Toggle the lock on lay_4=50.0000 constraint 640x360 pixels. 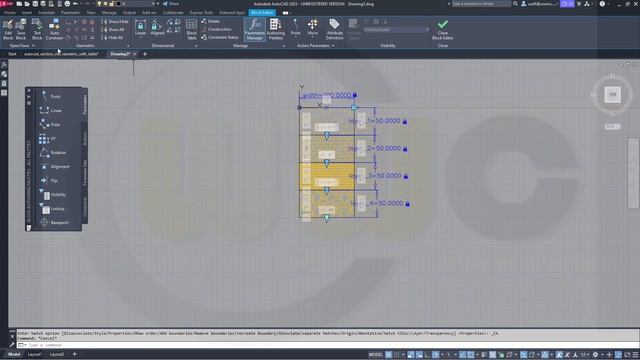pyautogui.click(x=407, y=204)
